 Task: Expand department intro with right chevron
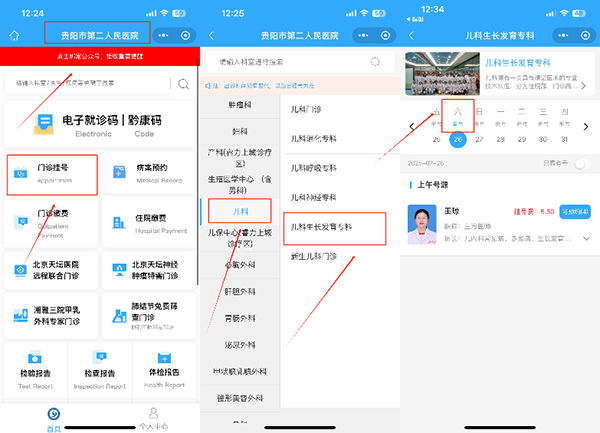click(584, 86)
